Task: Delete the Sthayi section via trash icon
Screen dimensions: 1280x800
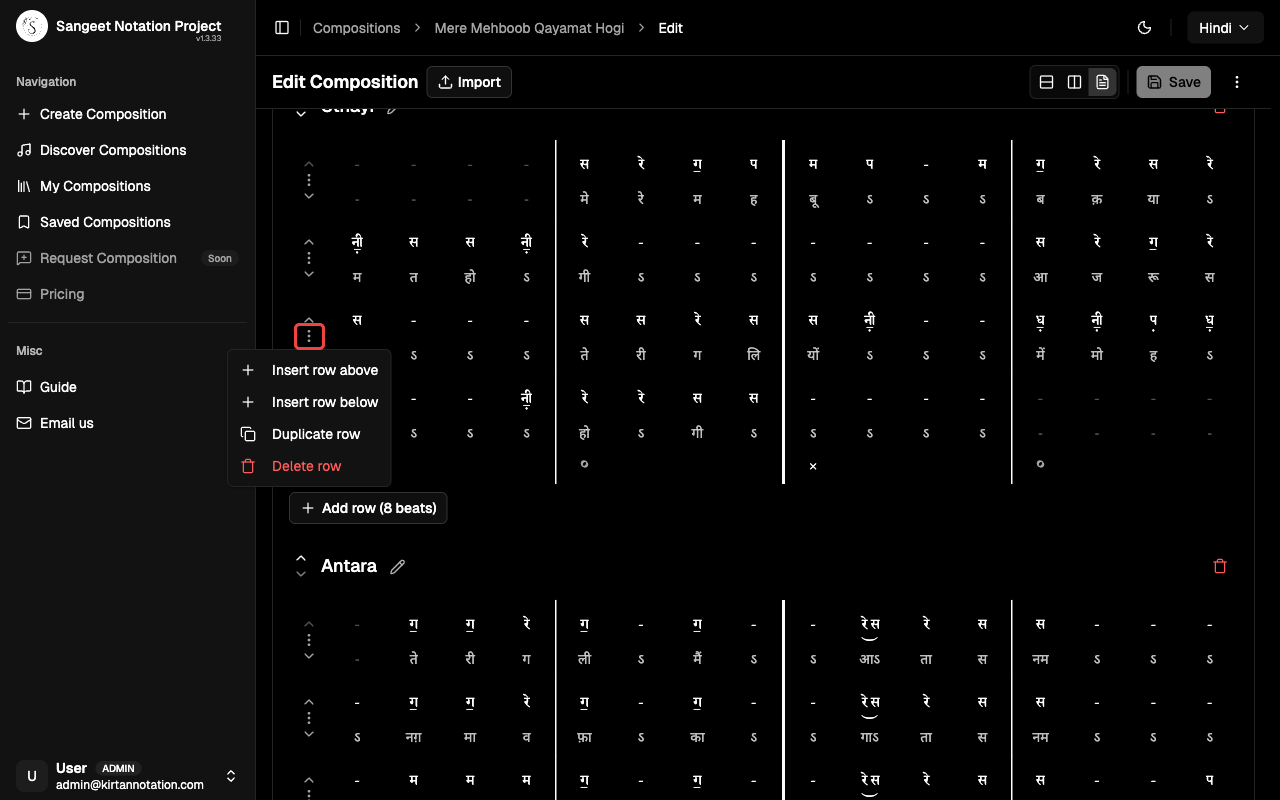Action: coord(1220,108)
